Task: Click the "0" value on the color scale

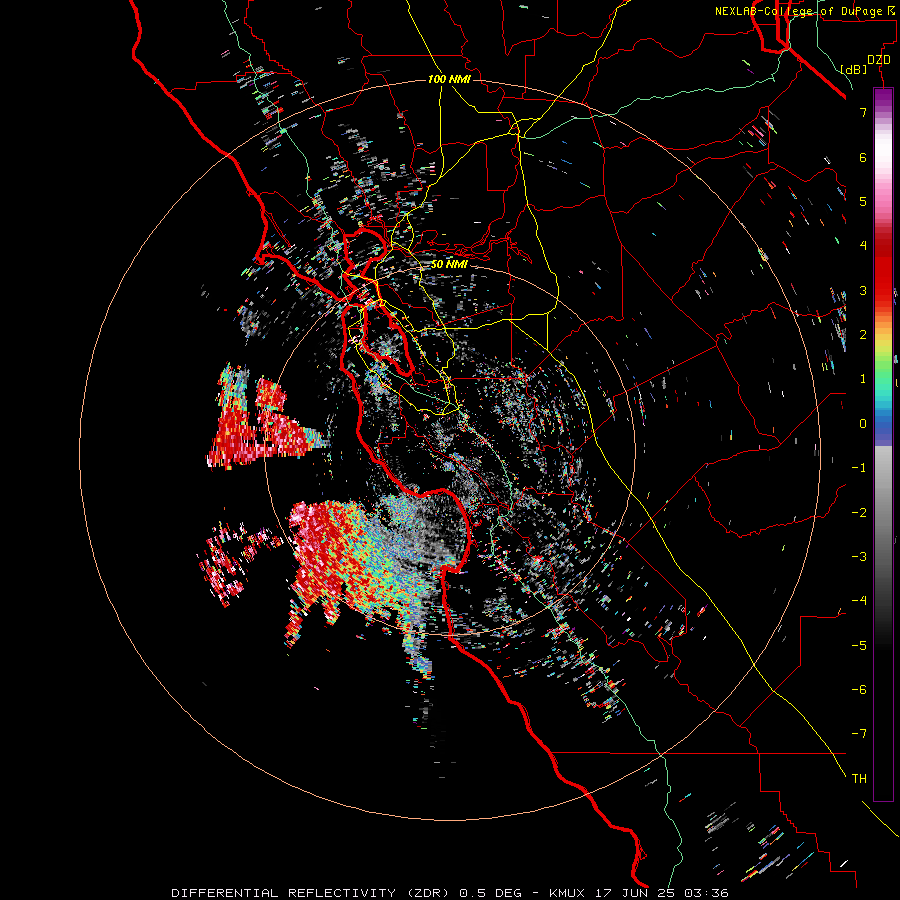Action: coord(863,424)
